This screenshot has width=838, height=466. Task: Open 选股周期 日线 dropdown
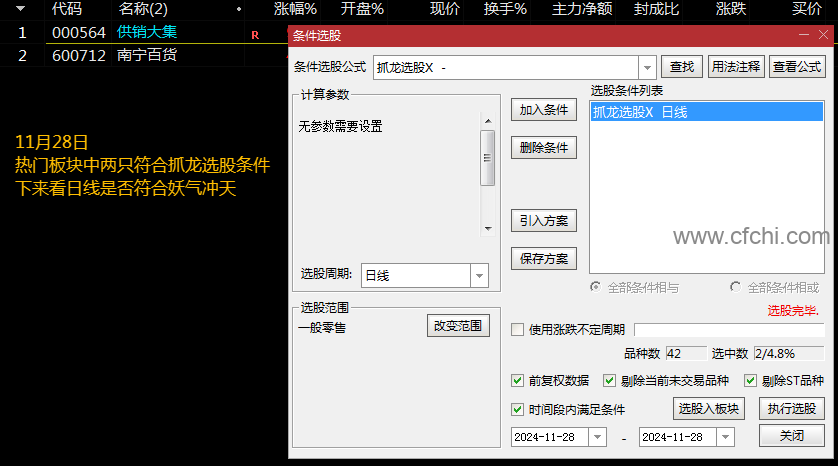pyautogui.click(x=479, y=276)
